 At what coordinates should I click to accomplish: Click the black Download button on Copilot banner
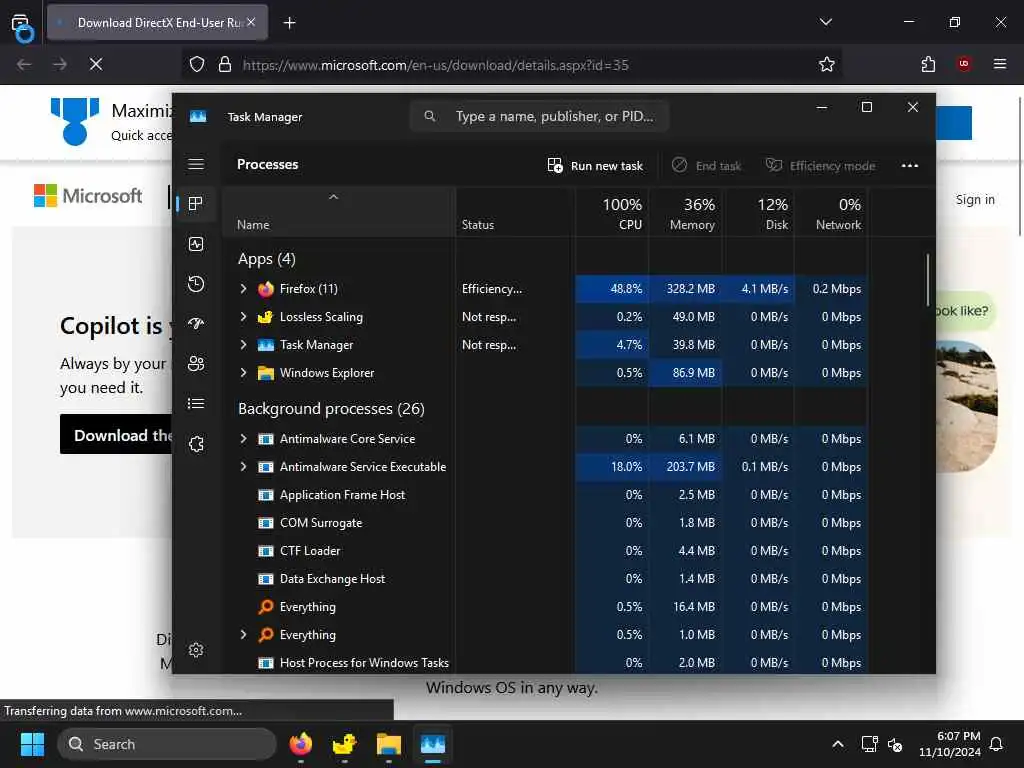pyautogui.click(x=116, y=434)
